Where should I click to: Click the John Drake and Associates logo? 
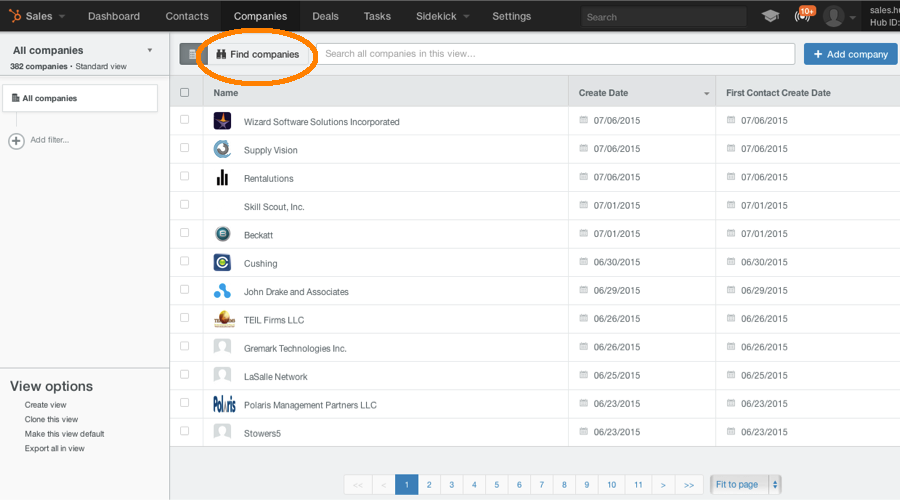(x=222, y=291)
